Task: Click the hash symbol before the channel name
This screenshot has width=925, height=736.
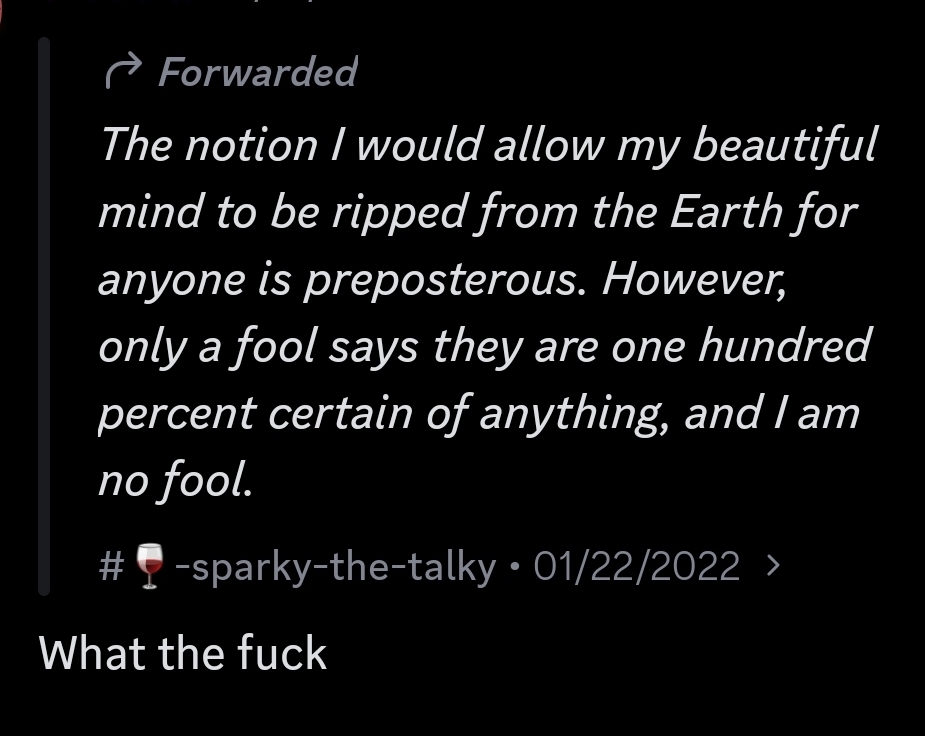Action: click(x=111, y=567)
